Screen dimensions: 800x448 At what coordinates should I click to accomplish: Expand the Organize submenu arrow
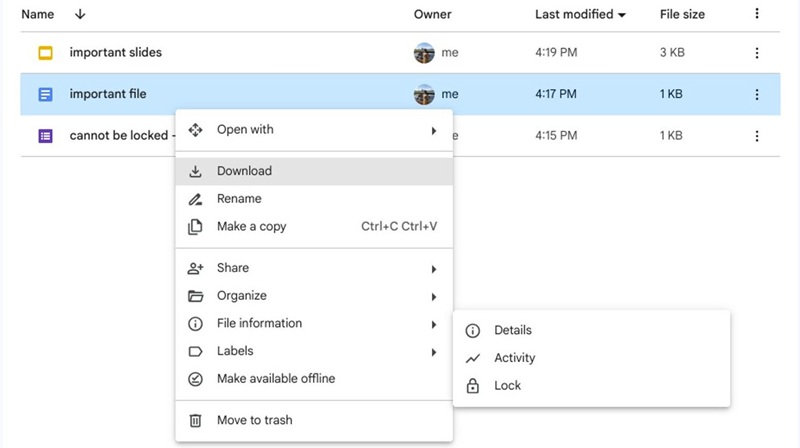[x=434, y=296]
